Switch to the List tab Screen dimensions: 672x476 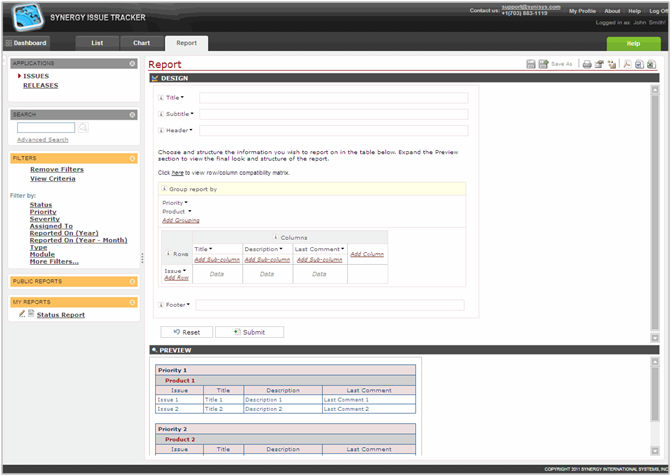97,43
